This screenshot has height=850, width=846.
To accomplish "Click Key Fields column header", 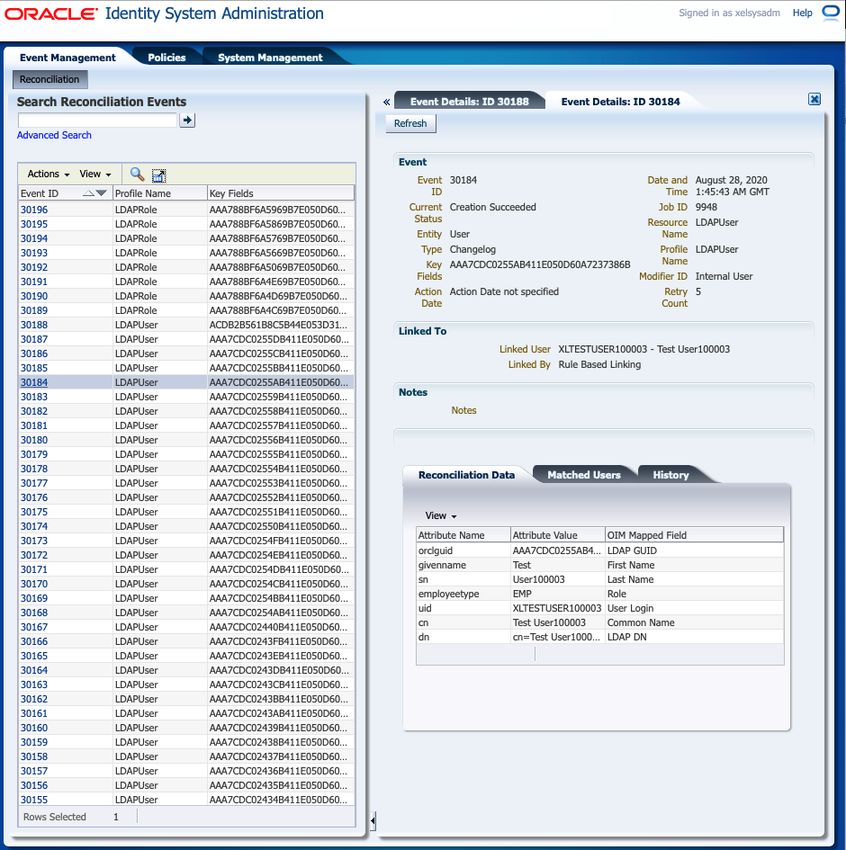I will (281, 194).
